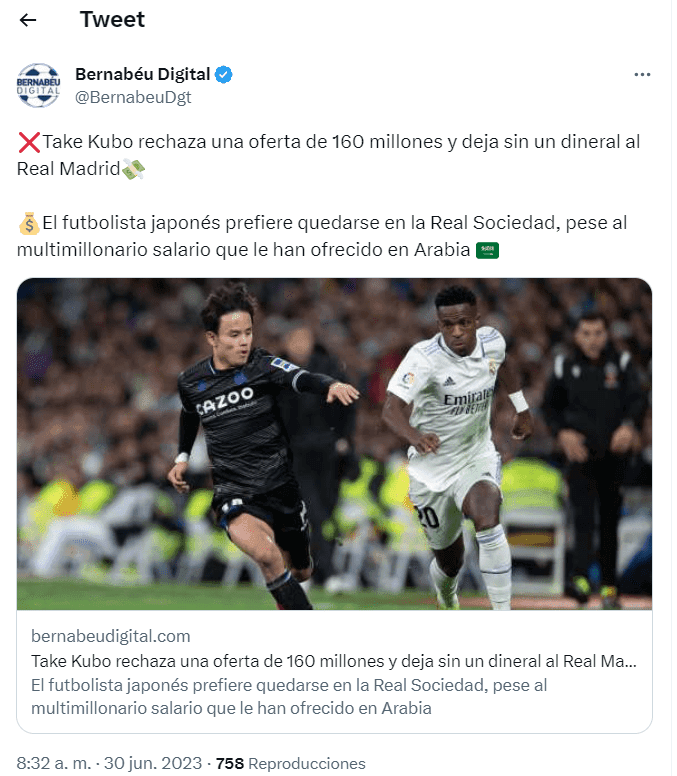This screenshot has width=677, height=776.
Task: Click the Tweet page title heading
Action: point(112,20)
